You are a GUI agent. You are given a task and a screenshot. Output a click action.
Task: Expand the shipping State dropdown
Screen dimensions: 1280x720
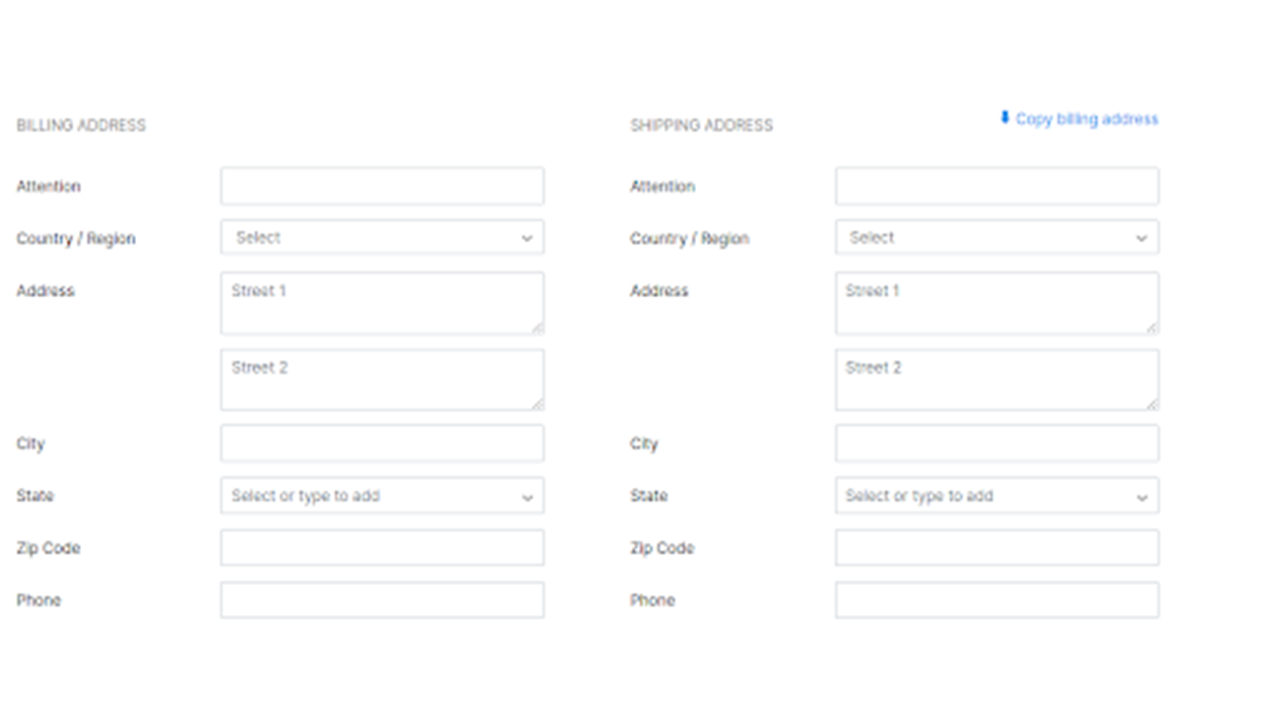[997, 496]
